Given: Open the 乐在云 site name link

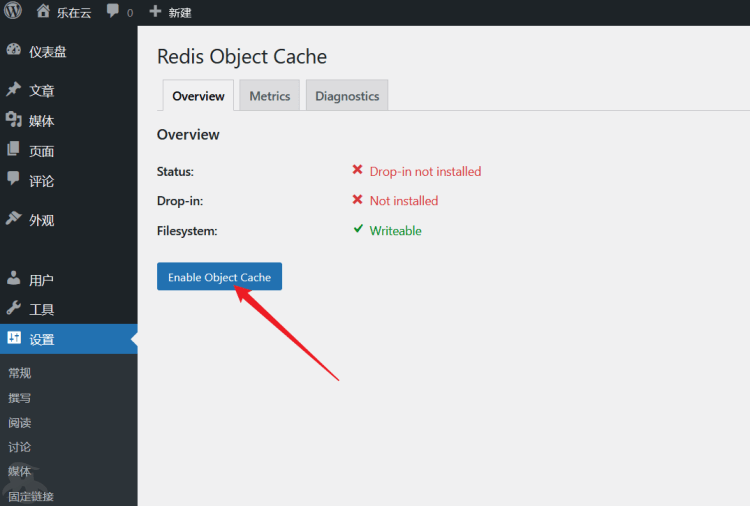Looking at the screenshot, I should click(x=74, y=13).
